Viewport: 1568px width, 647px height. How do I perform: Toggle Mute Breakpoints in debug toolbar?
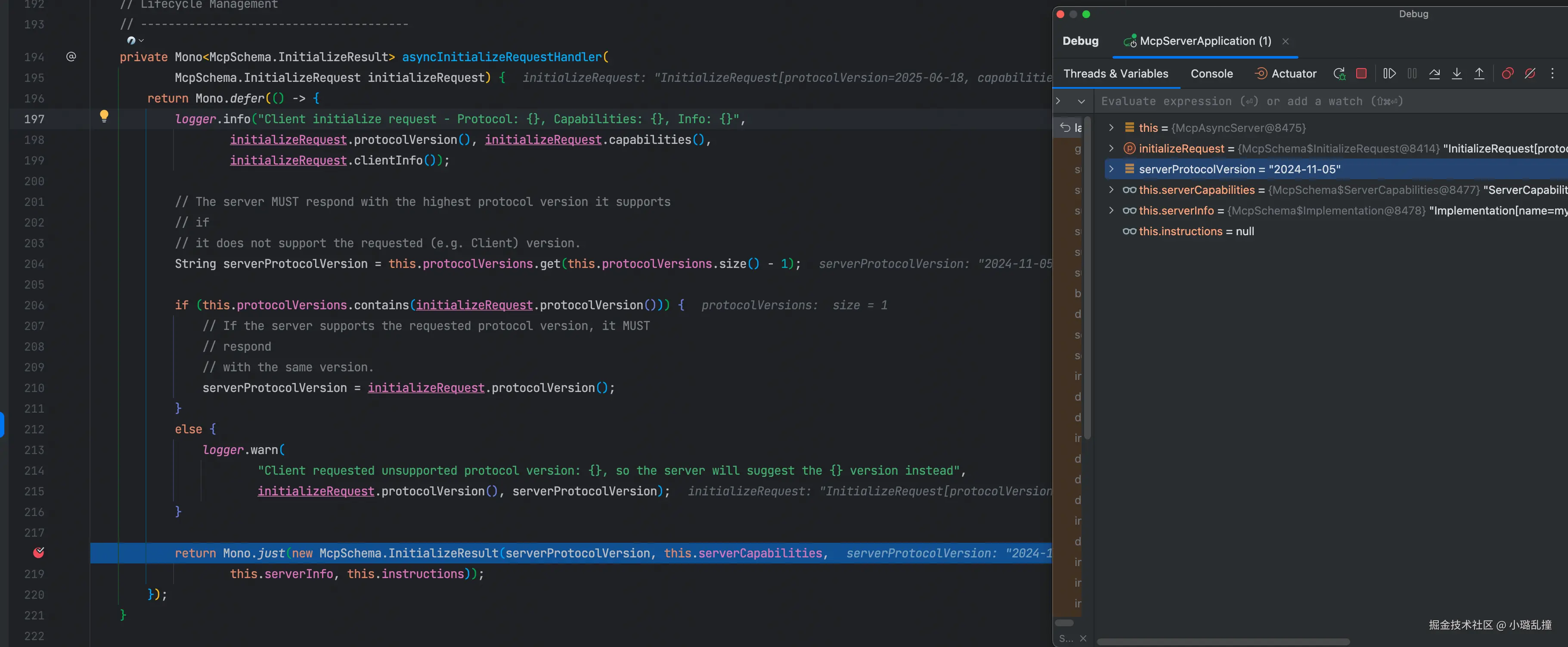tap(1530, 74)
